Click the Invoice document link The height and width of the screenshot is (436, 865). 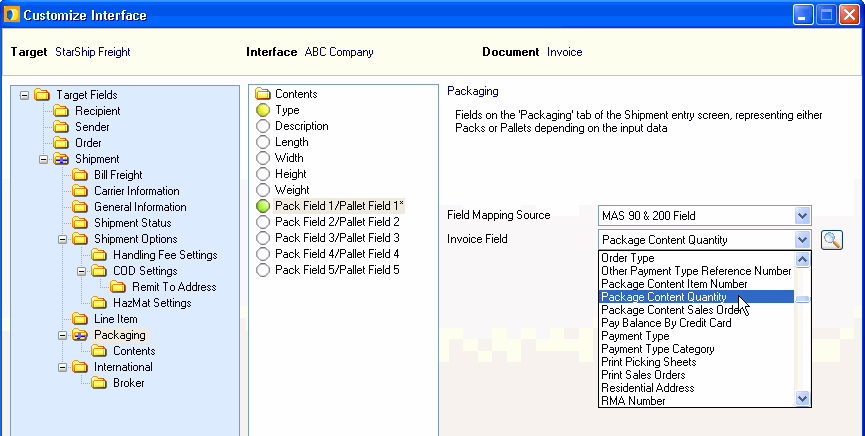564,52
